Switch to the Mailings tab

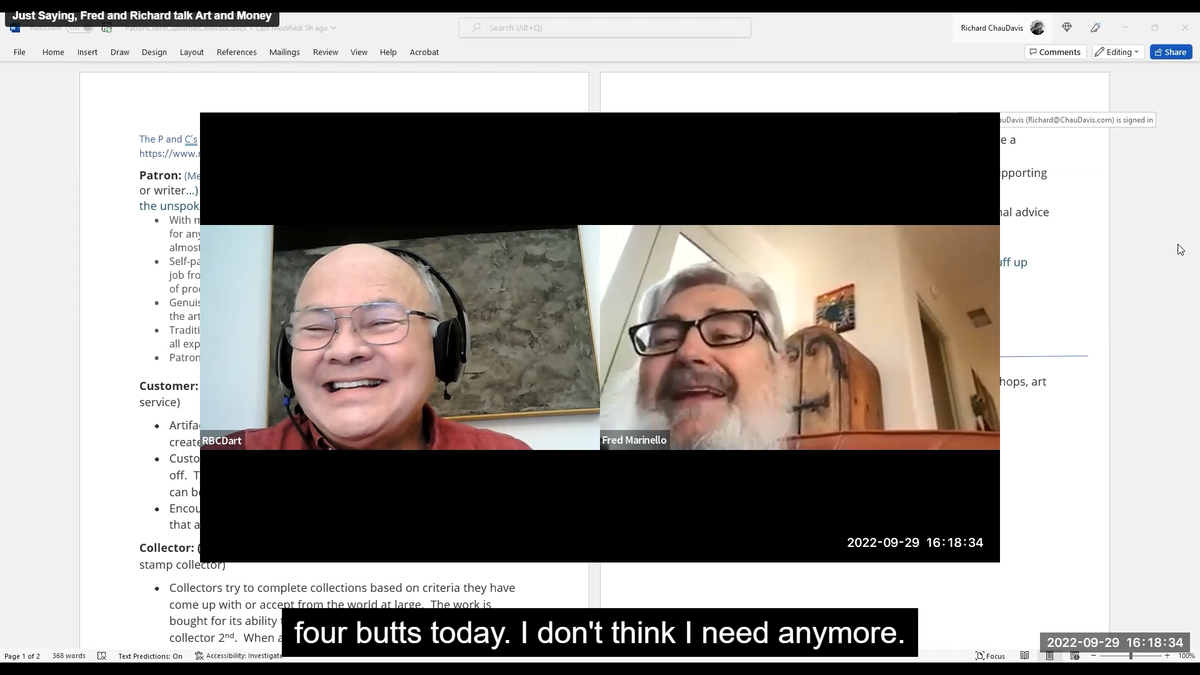pos(287,52)
